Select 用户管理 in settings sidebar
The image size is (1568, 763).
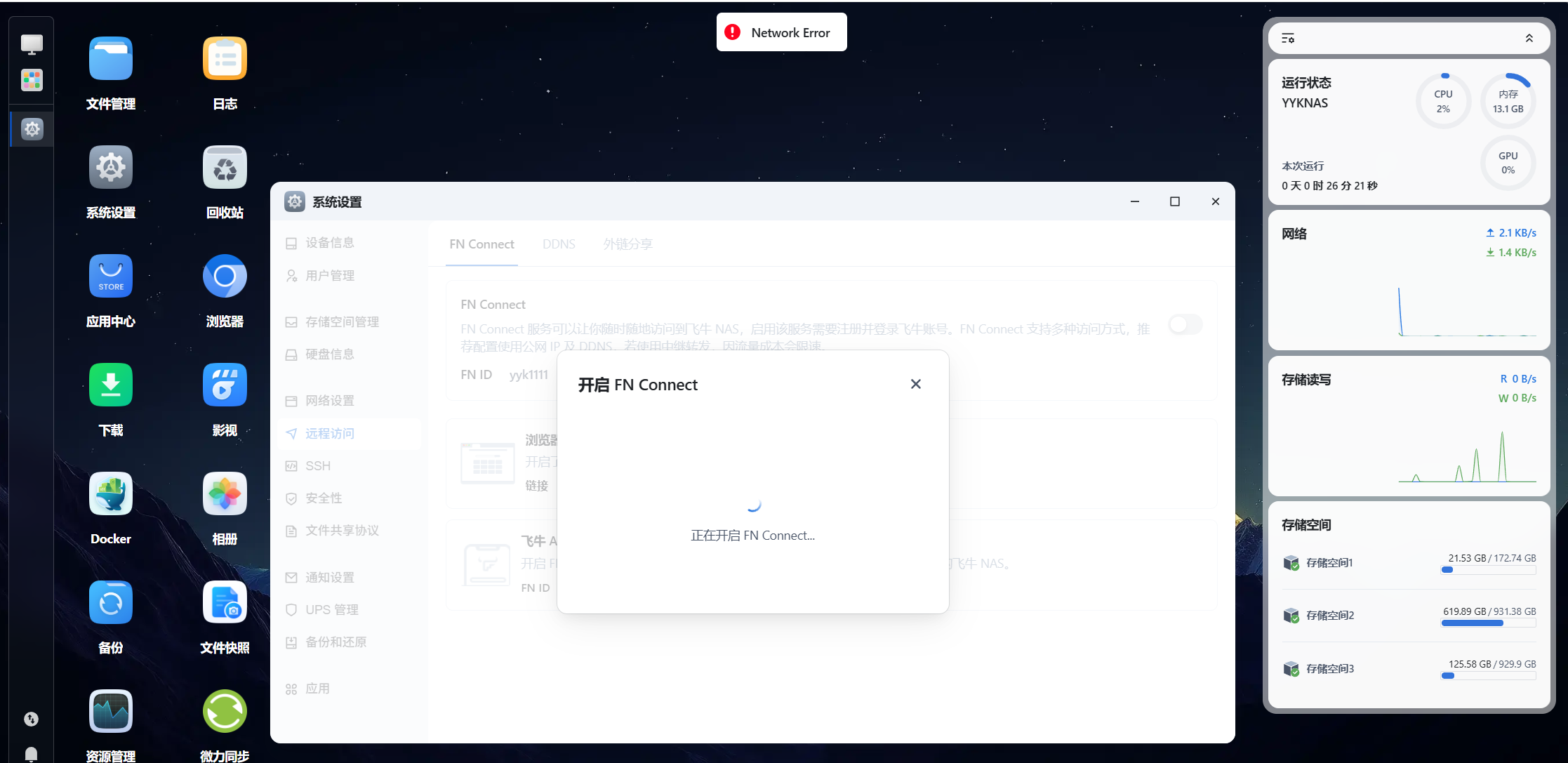pyautogui.click(x=350, y=276)
